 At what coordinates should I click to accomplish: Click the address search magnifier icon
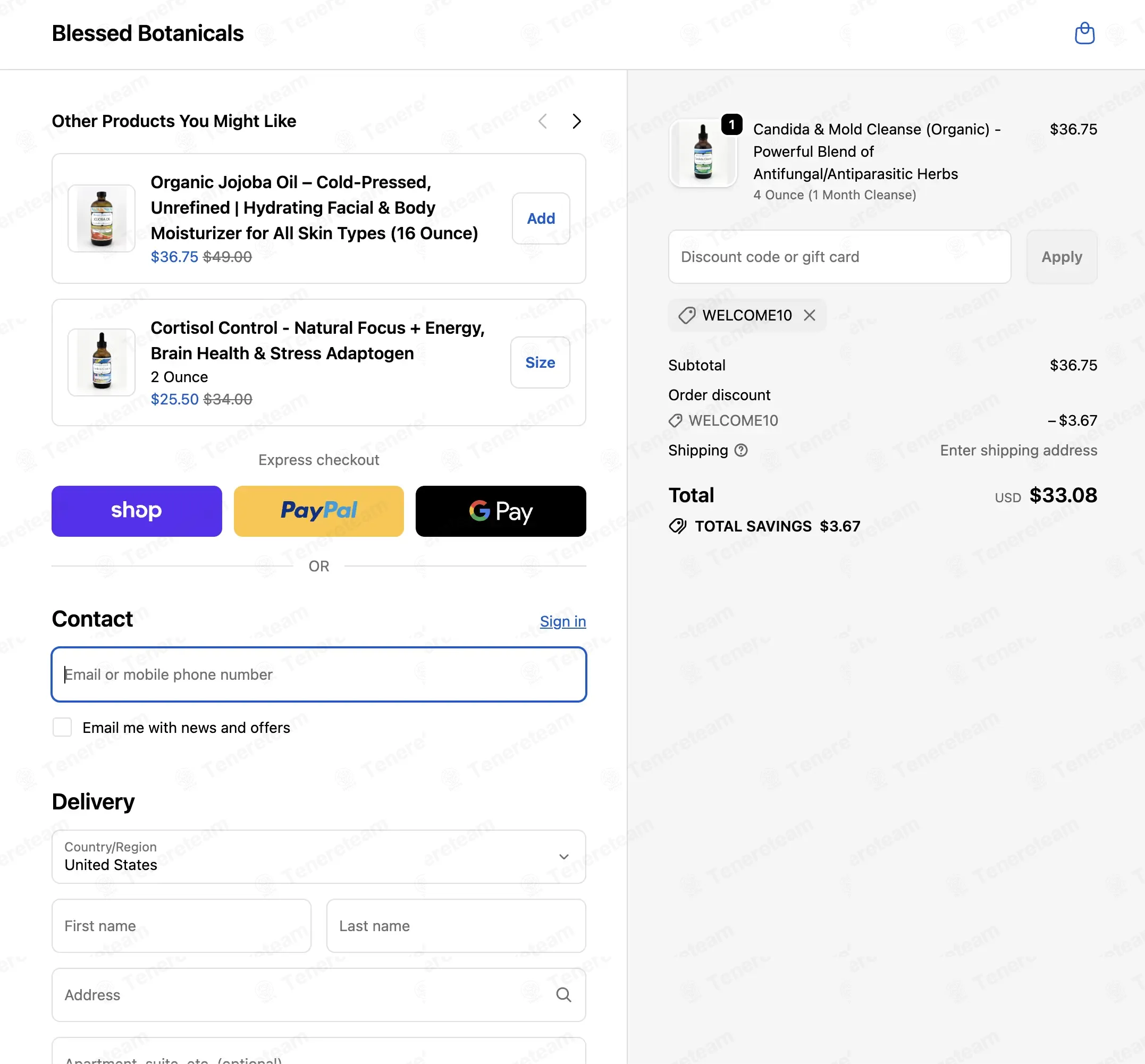(x=563, y=994)
